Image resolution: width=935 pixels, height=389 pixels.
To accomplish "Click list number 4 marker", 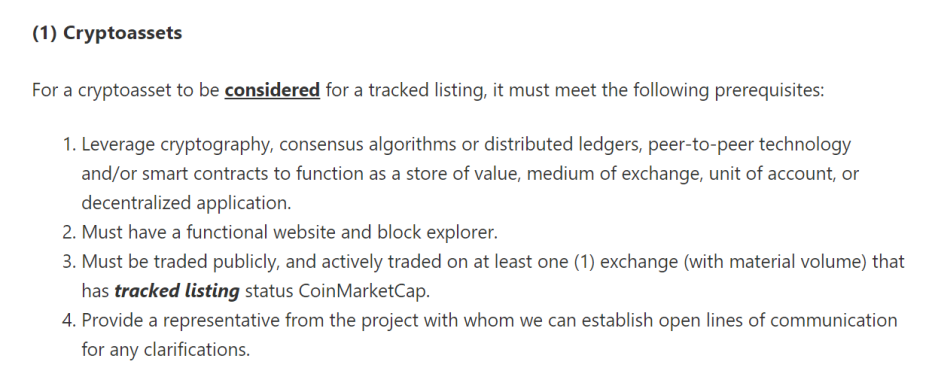I will [x=69, y=320].
